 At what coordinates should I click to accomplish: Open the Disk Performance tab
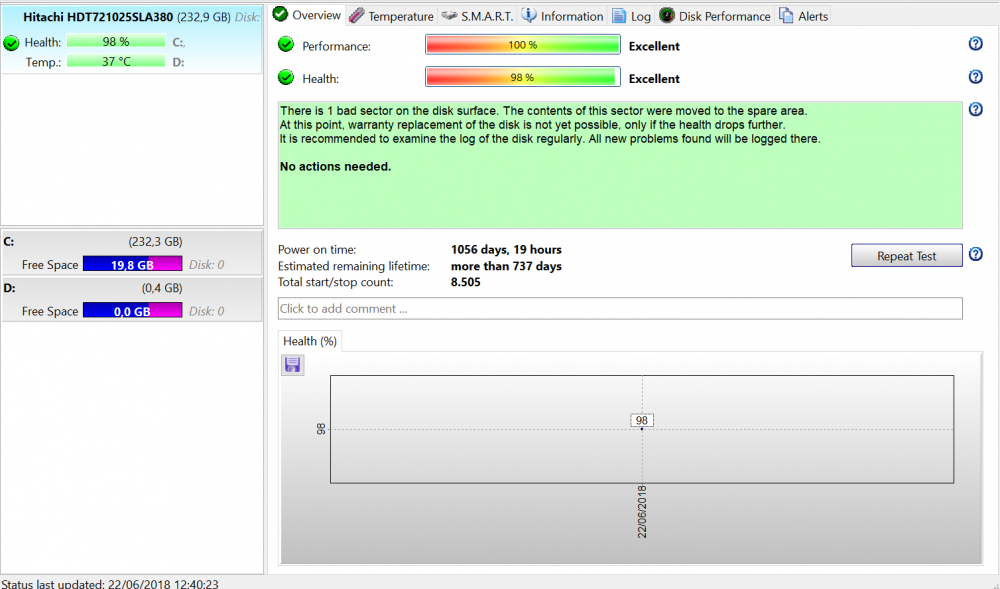coord(714,16)
